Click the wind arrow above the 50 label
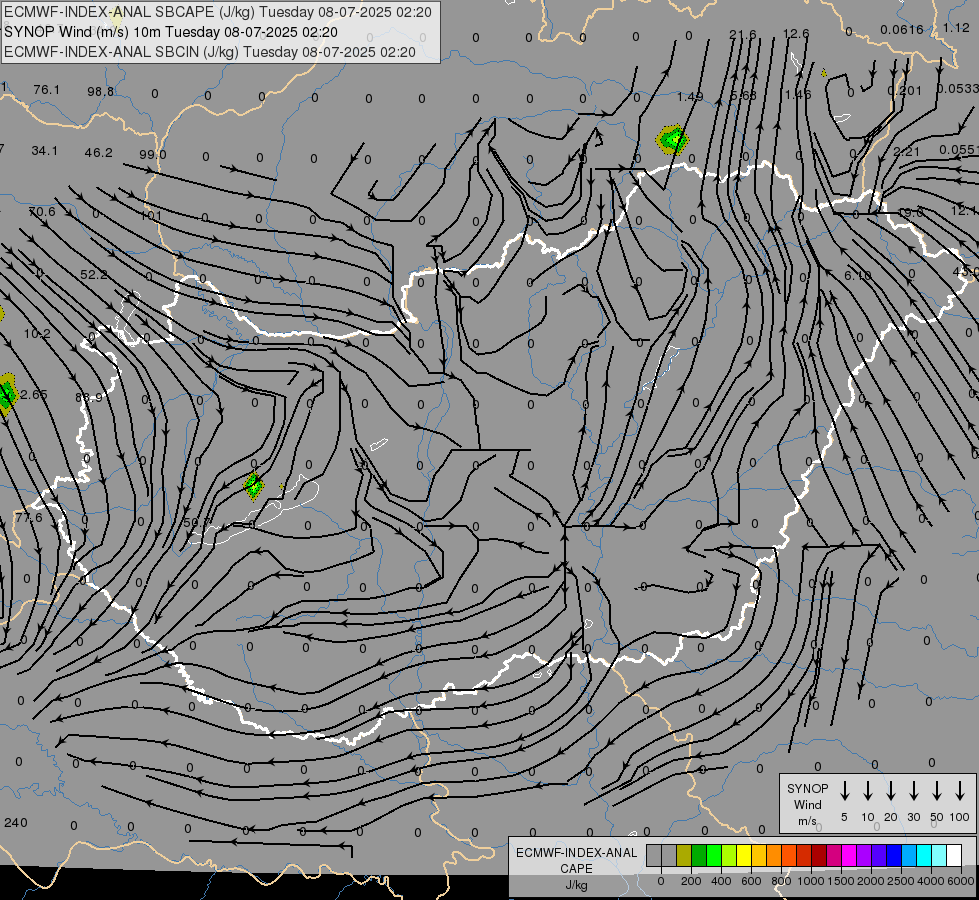979x900 pixels. click(x=937, y=791)
